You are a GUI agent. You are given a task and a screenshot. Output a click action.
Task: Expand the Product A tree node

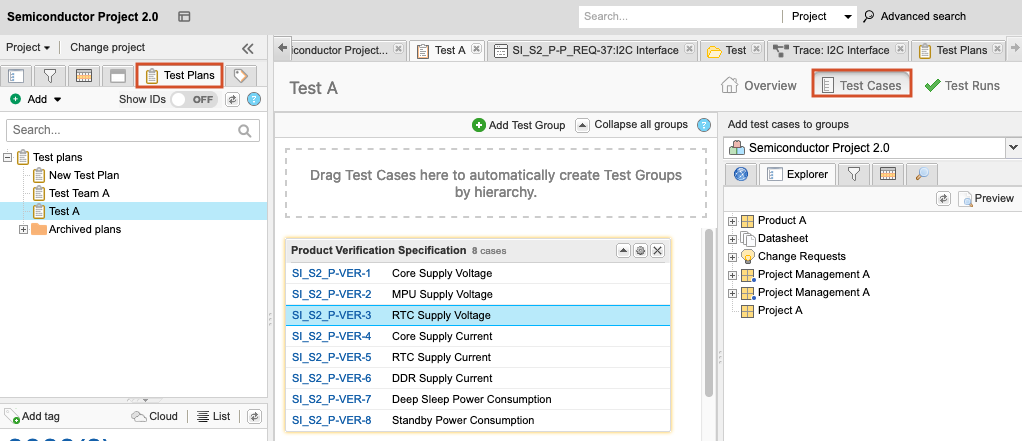click(x=732, y=221)
